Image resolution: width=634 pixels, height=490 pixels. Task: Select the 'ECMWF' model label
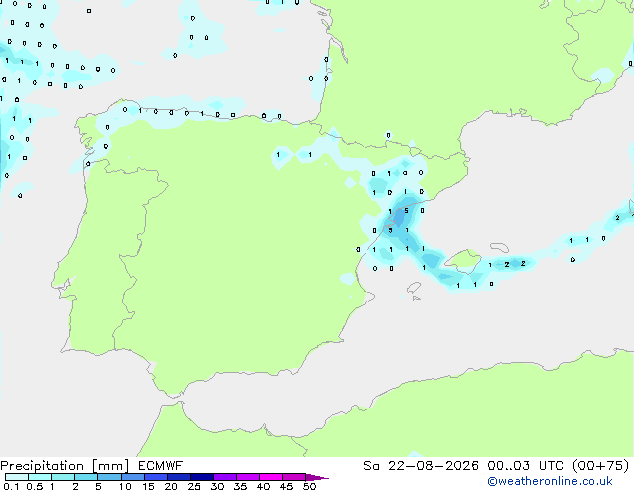click(x=161, y=466)
